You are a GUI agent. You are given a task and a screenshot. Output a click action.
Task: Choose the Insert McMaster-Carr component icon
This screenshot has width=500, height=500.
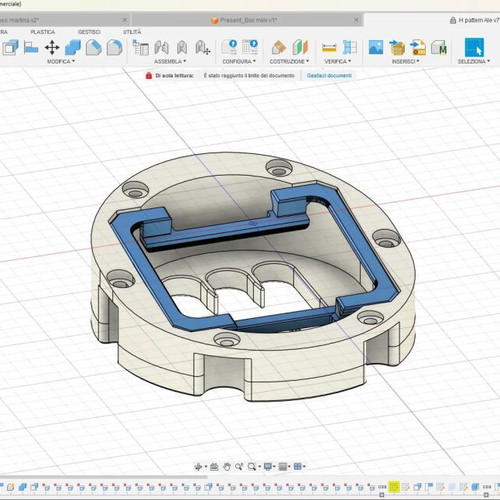(439, 47)
